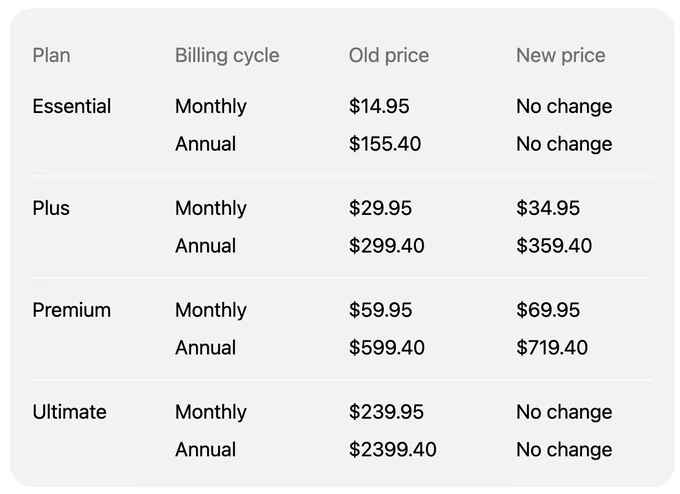Click the Plan column header
Screen dimensions: 680x494
51,56
